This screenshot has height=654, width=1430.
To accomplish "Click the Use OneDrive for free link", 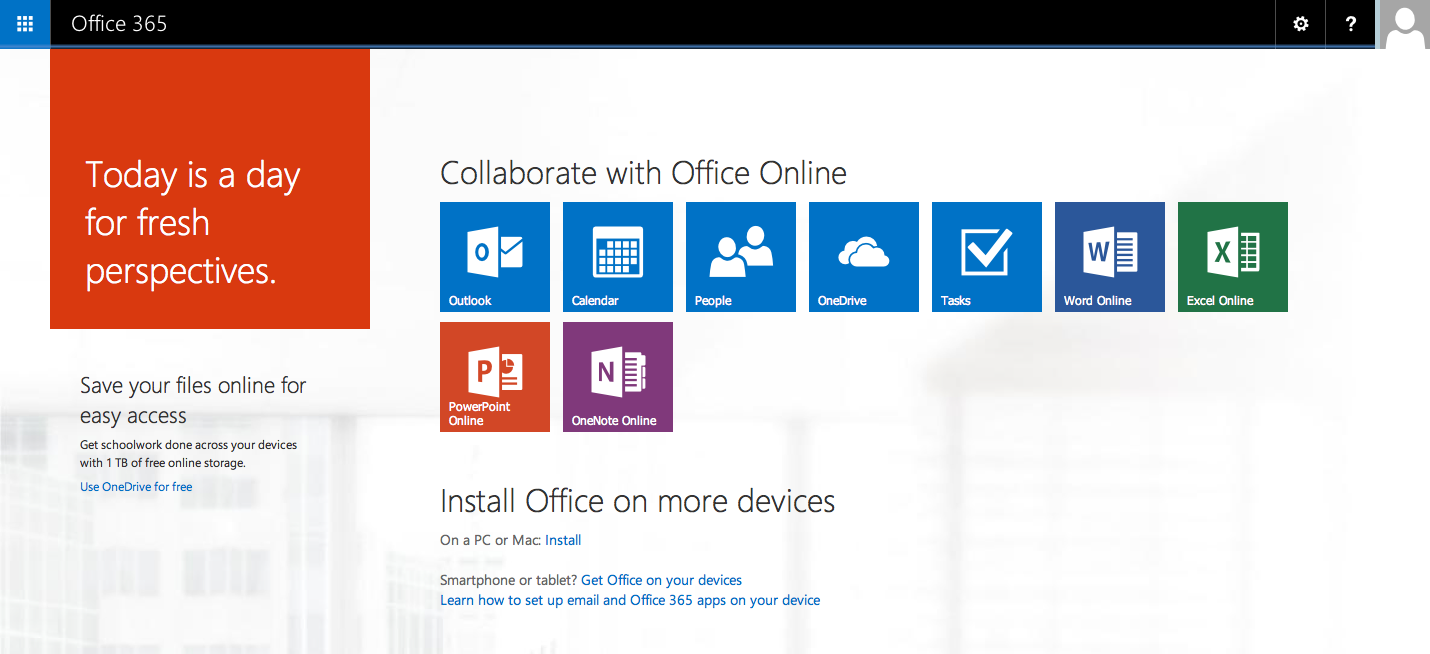I will [x=136, y=486].
